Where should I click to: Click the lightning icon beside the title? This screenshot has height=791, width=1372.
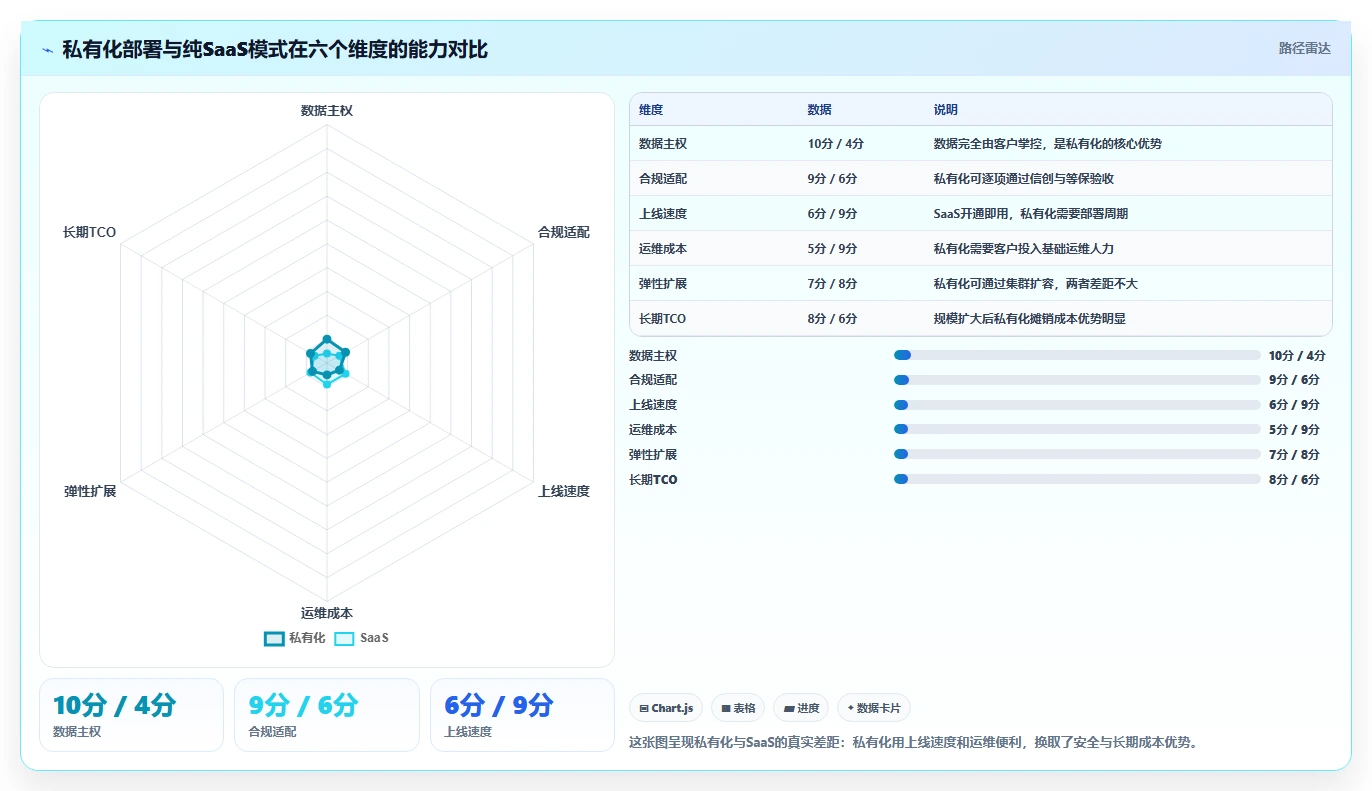48,49
